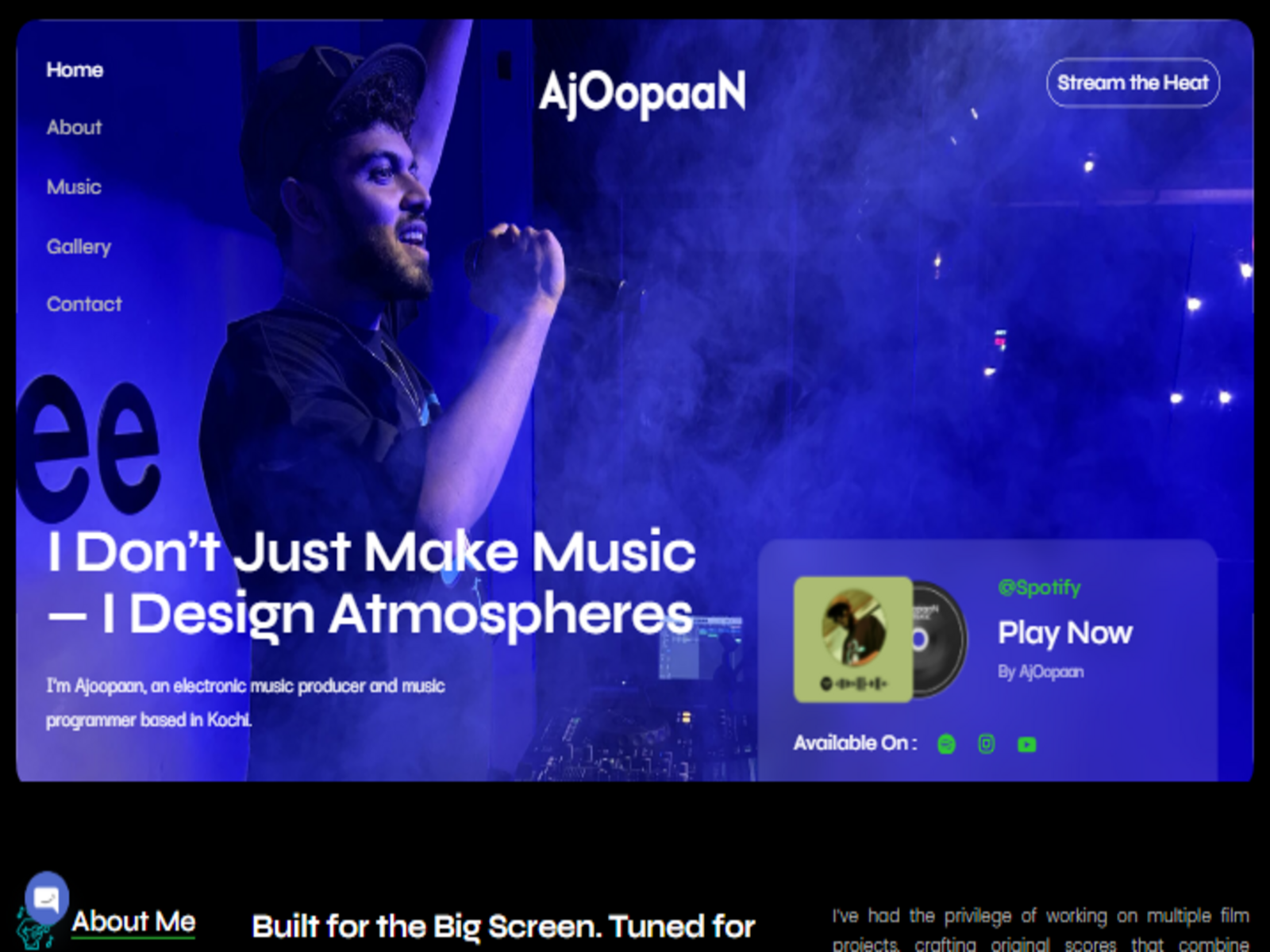Open the Spotify icon under Available On
Viewport: 1270px width, 952px height.
pos(946,744)
